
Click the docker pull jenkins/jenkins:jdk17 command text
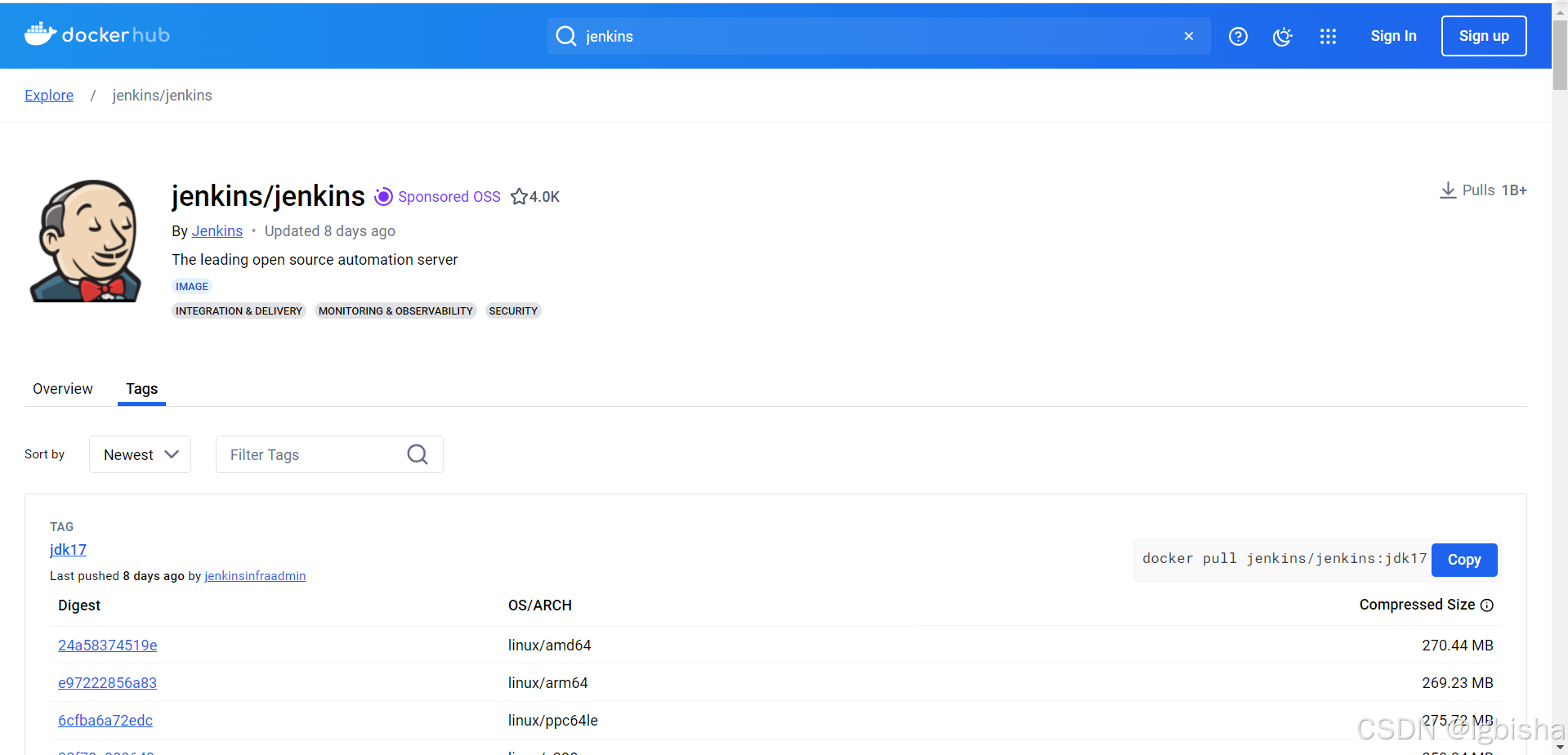1284,559
